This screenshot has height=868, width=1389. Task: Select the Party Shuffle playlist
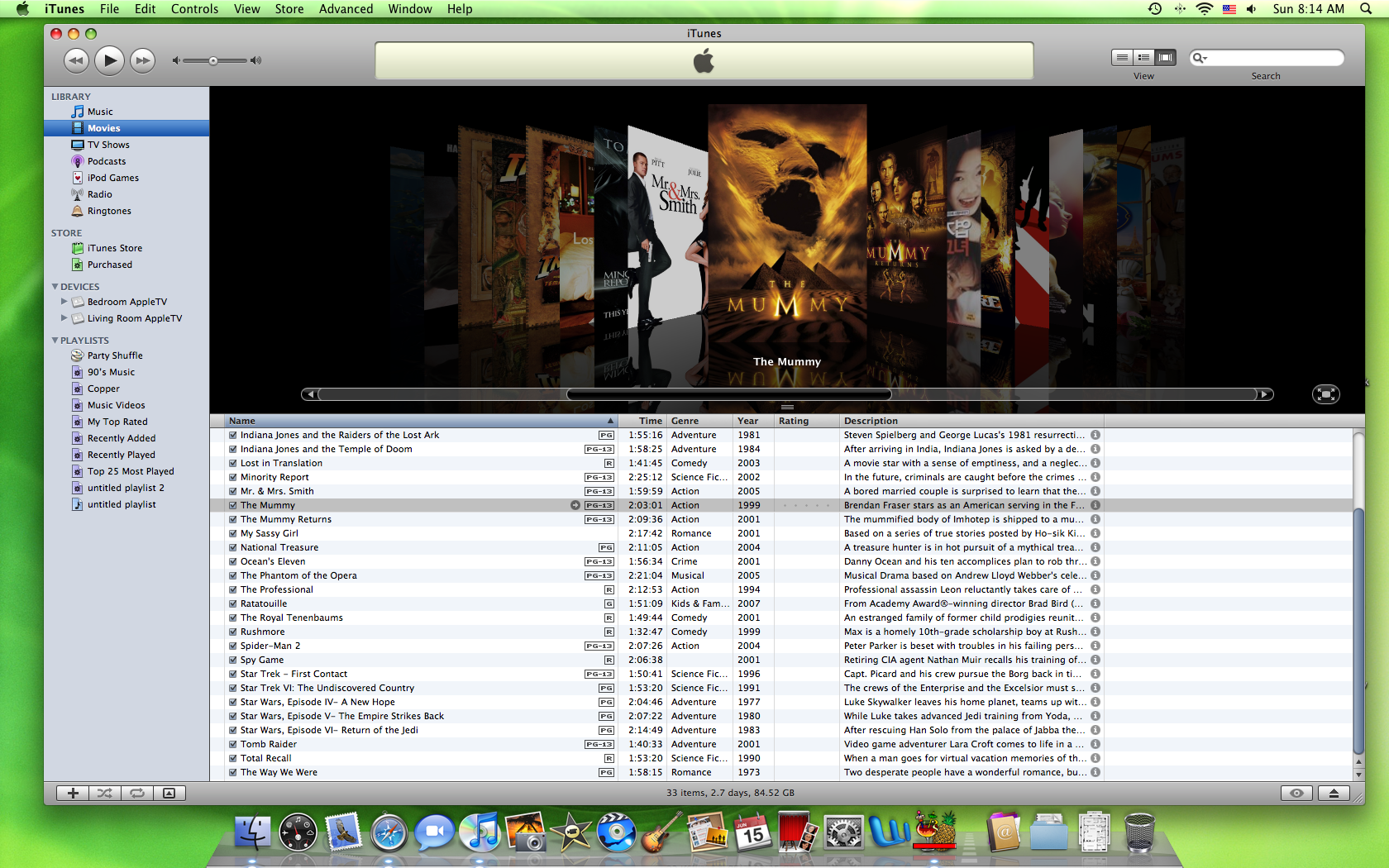(x=115, y=355)
